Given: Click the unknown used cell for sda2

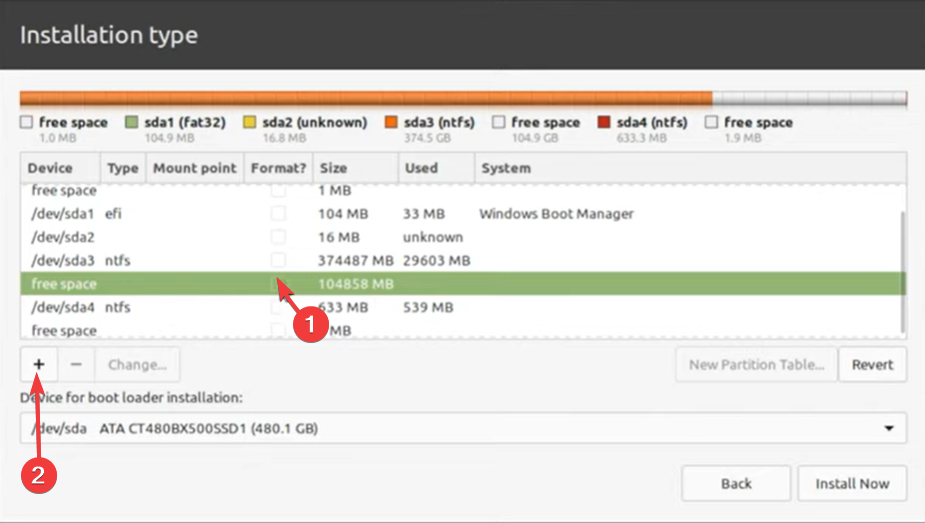Looking at the screenshot, I should pos(433,237).
